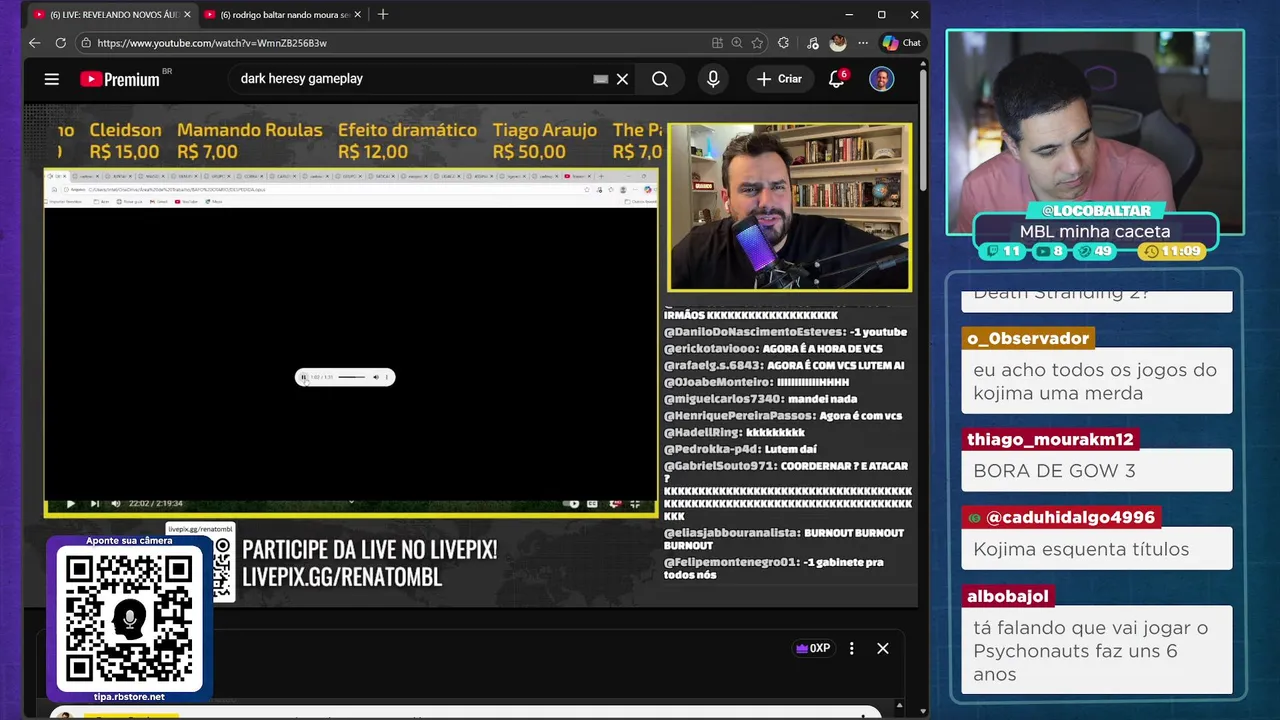Image resolution: width=1280 pixels, height=720 pixels.
Task: Close the LIVE: REVELANDO NOVOS tab
Action: click(x=186, y=15)
